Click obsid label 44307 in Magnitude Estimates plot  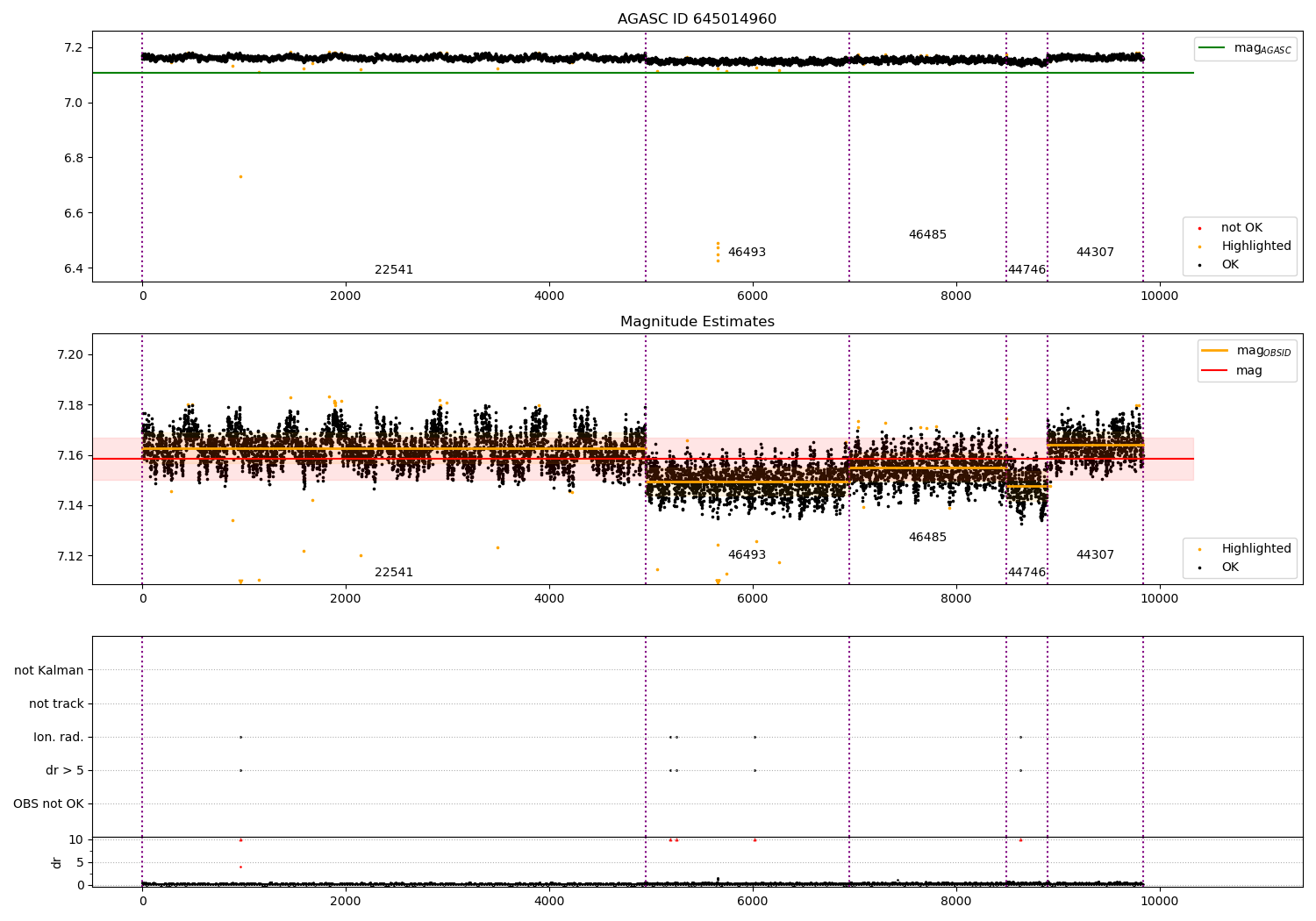point(1095,555)
